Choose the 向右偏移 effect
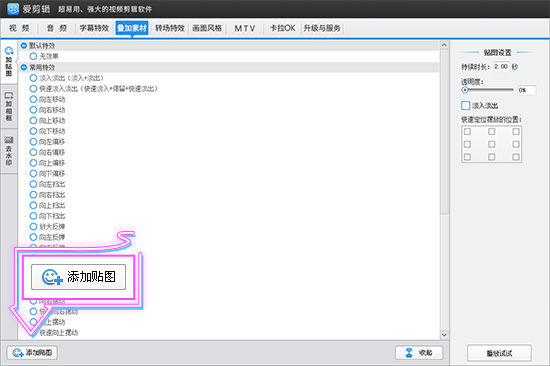Screen dimensions: 550x366 33,152
